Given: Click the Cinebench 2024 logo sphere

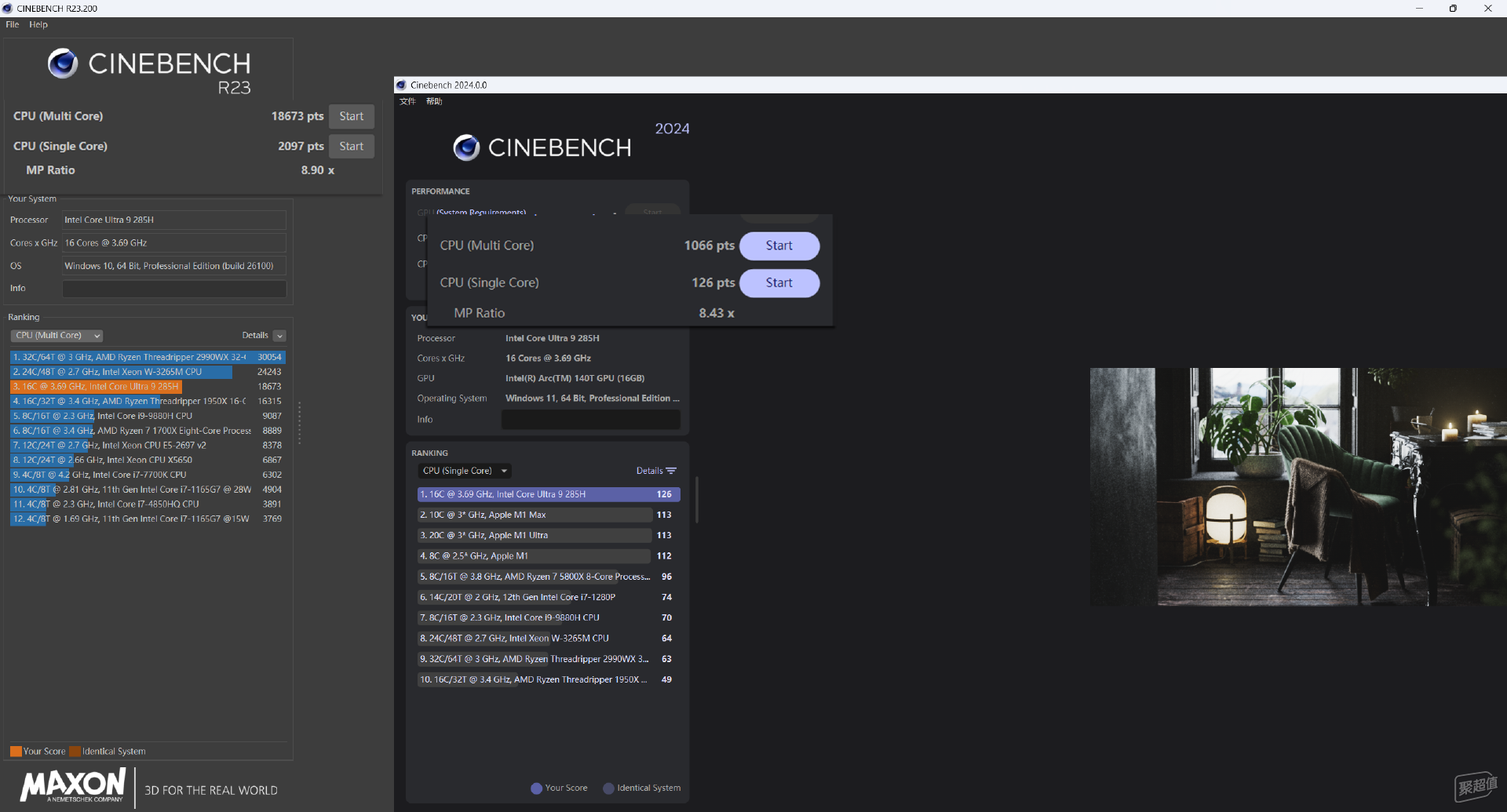Looking at the screenshot, I should click(x=466, y=147).
